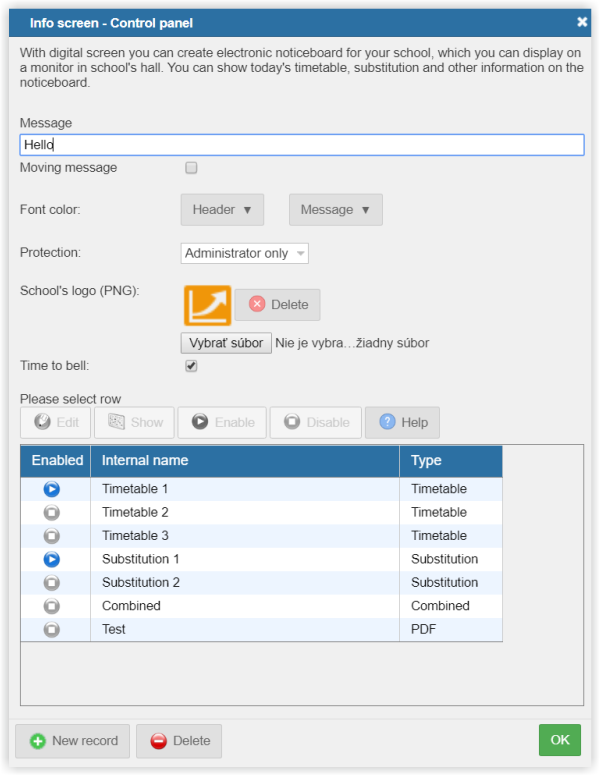This screenshot has height=776, width=600.
Task: Open the Message font color dropdown
Action: 336,210
